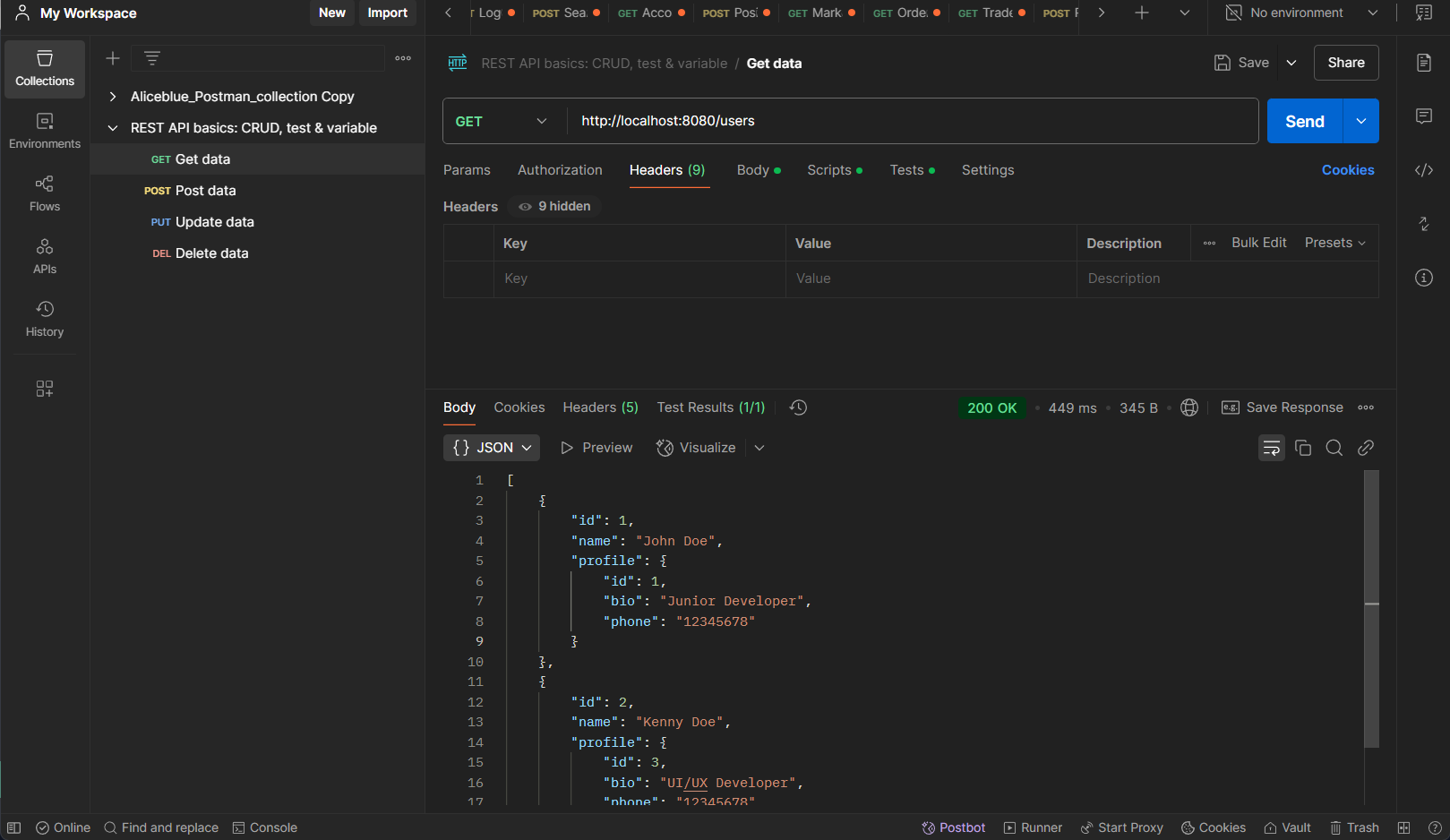Switch to the Authorization tab

click(x=560, y=170)
